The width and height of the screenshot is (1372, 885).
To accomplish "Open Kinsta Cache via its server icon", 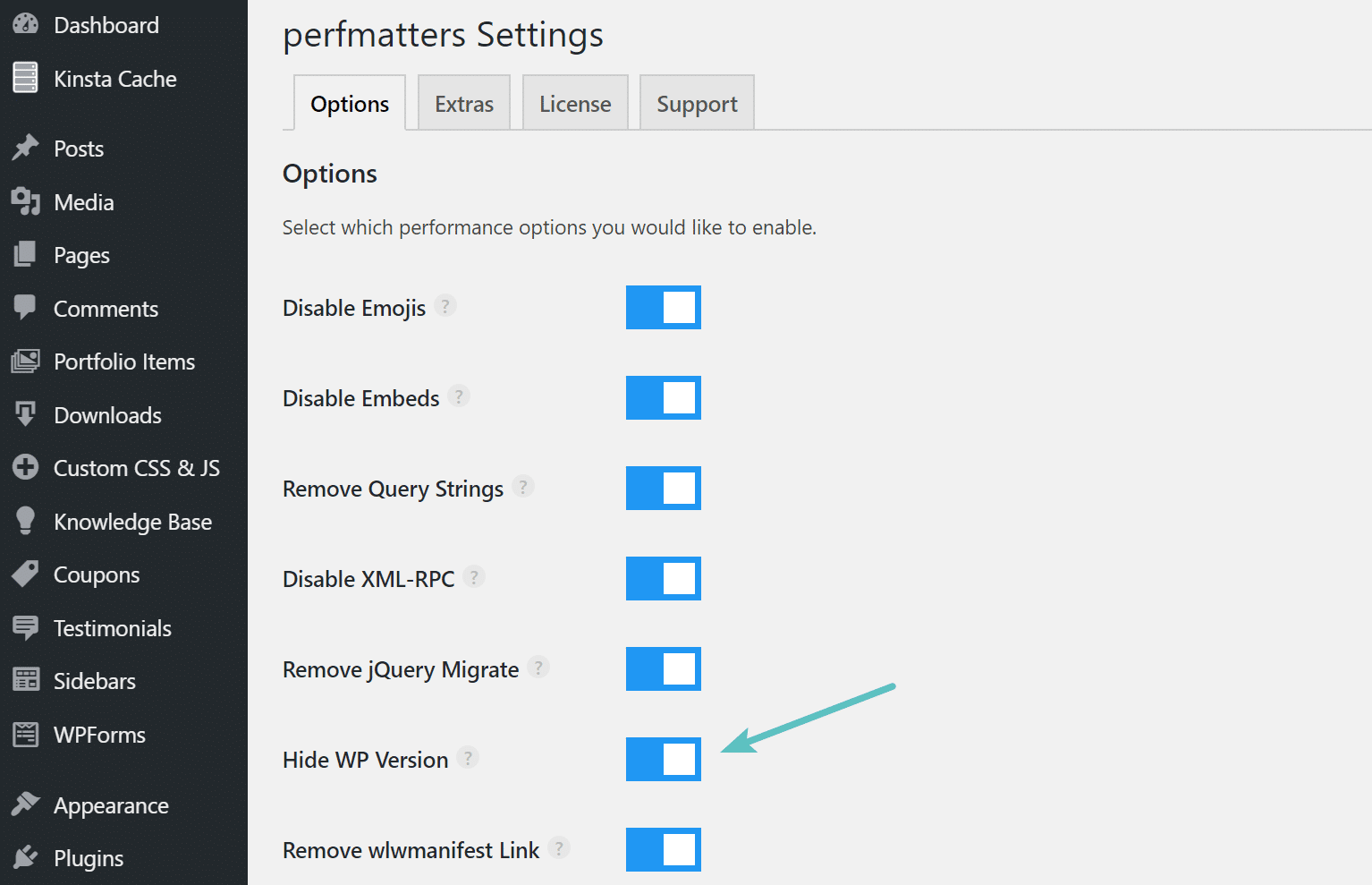I will point(24,78).
